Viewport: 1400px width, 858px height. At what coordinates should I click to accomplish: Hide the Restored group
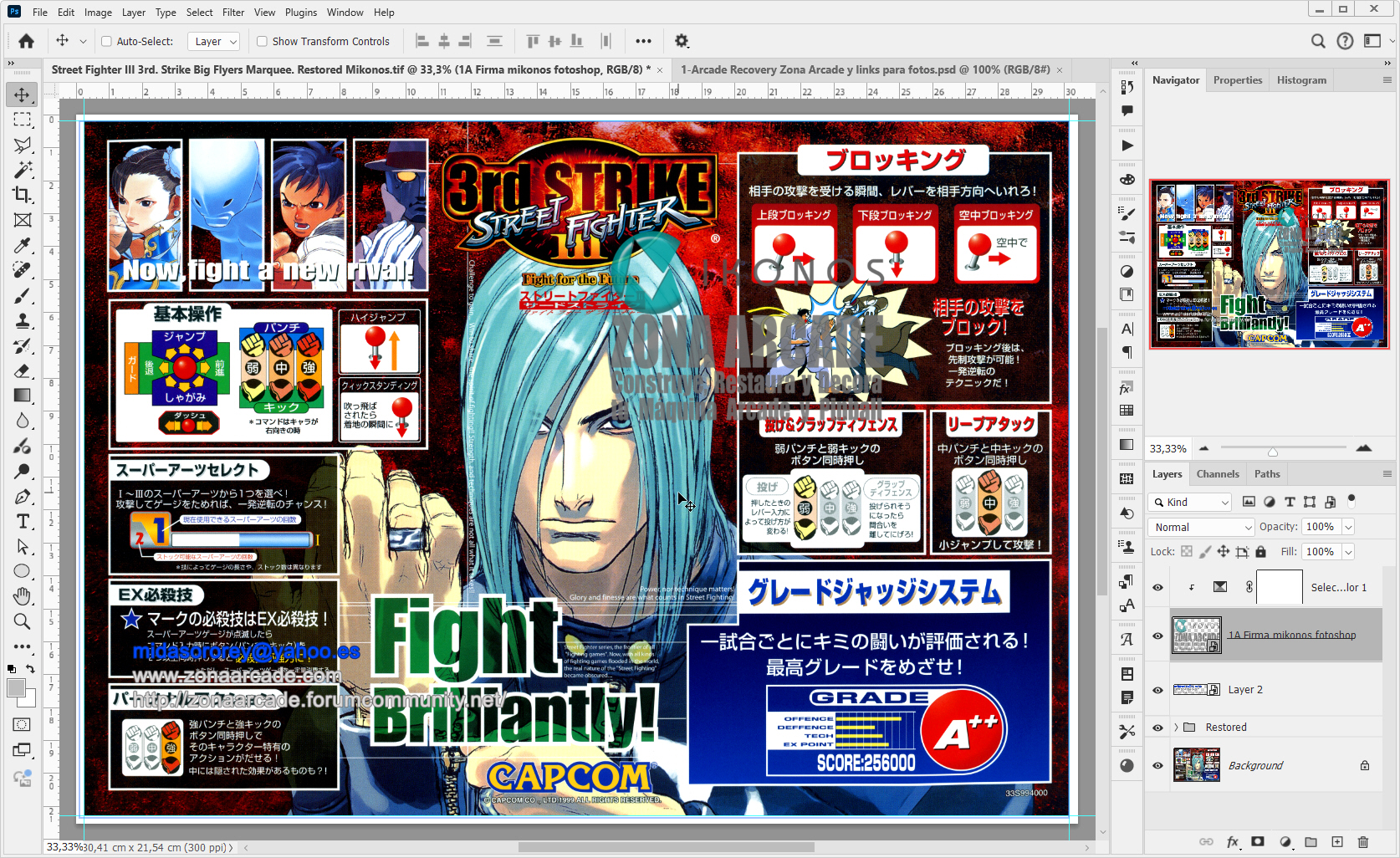[1158, 728]
